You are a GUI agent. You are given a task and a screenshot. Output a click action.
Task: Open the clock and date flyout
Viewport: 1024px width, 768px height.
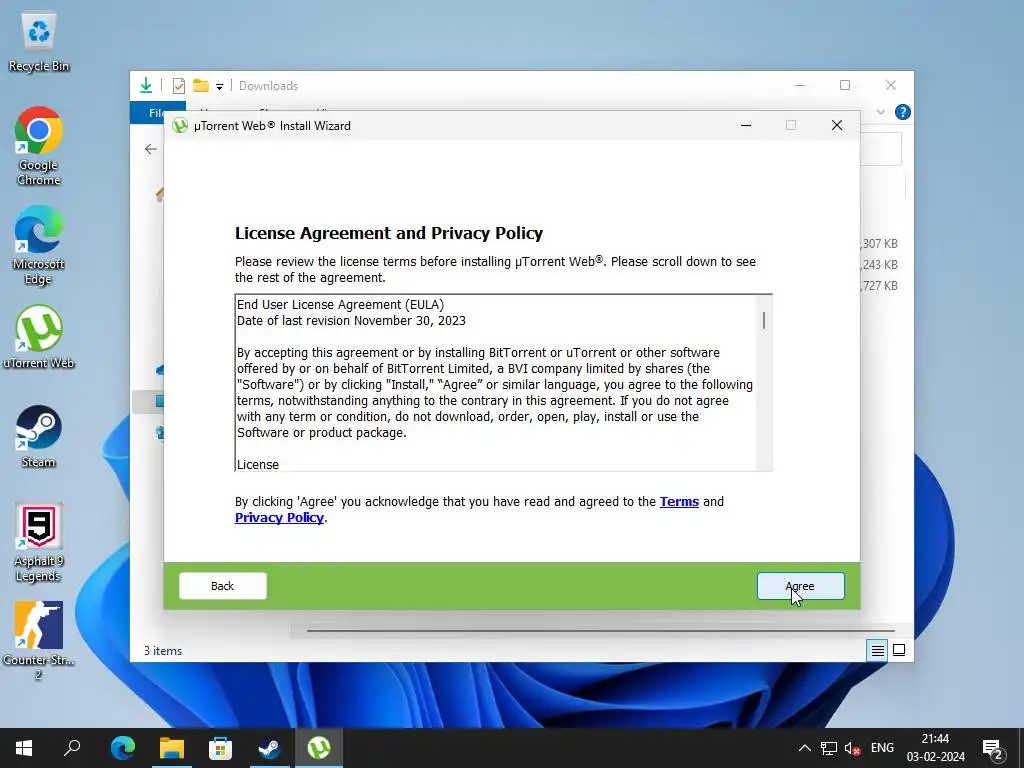point(935,748)
